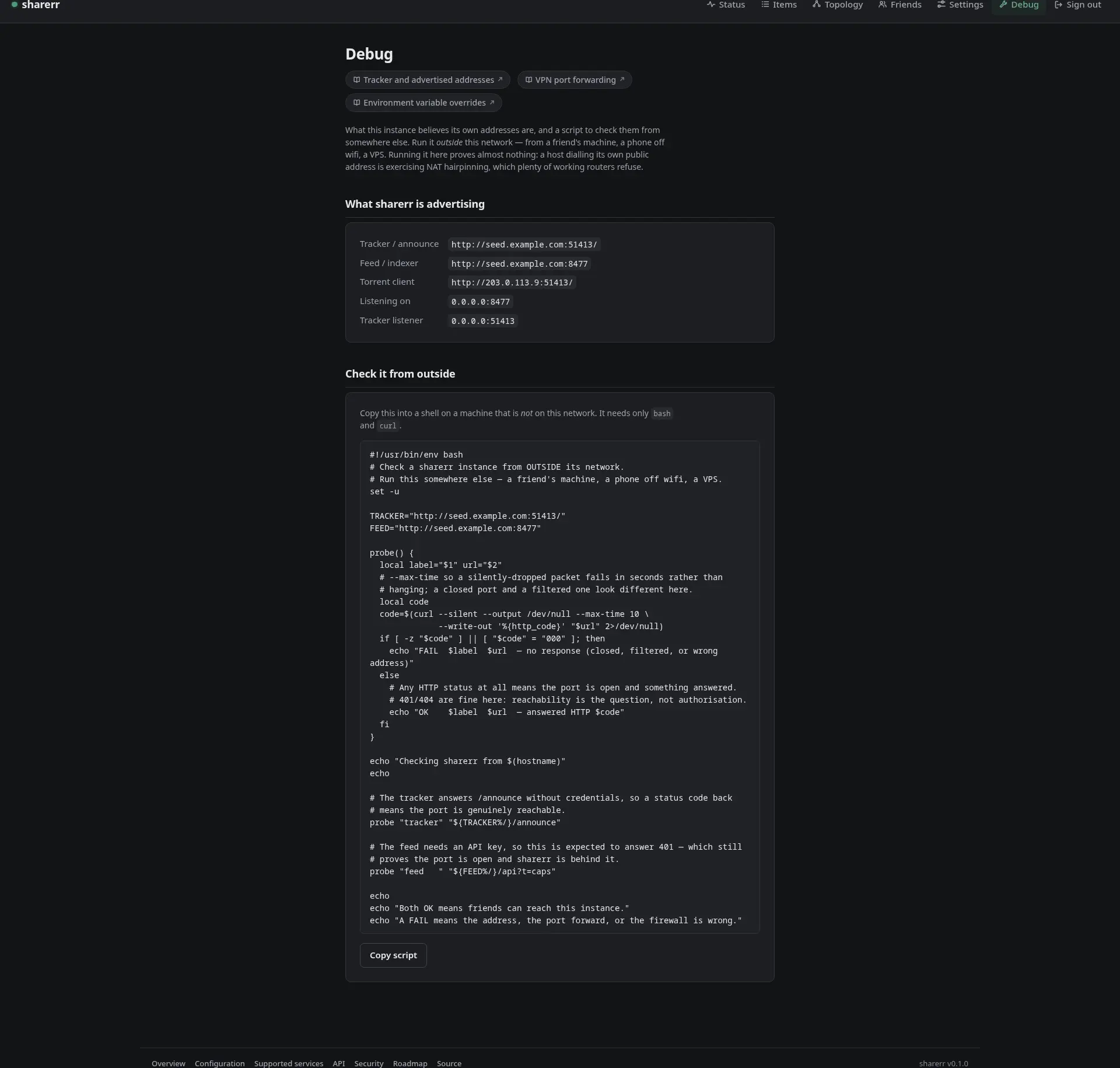Click the Tracker / announce URL value
This screenshot has width=1120, height=1068.
(x=524, y=245)
